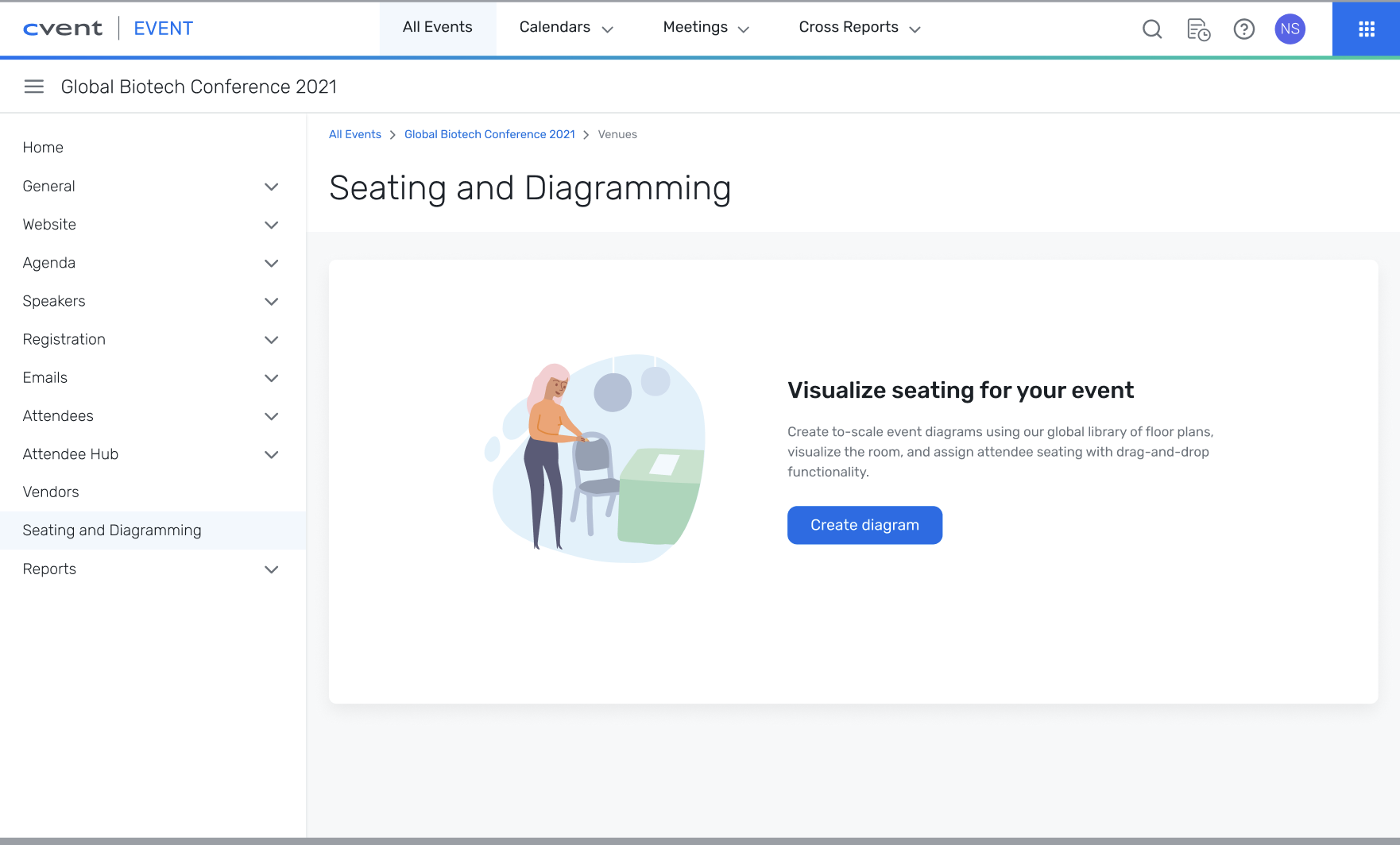Open the help question mark icon
1400x845 pixels.
[1244, 29]
